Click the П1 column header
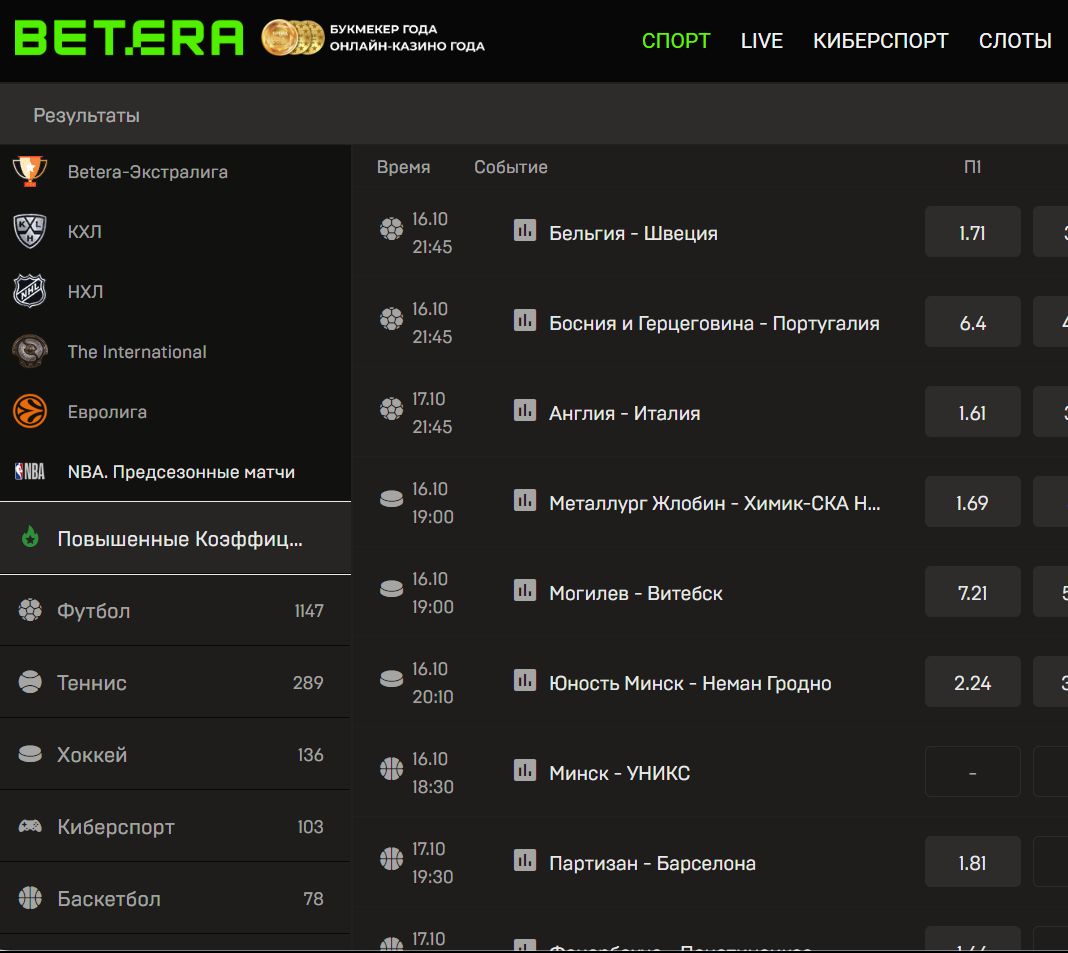This screenshot has width=1068, height=953. point(973,167)
